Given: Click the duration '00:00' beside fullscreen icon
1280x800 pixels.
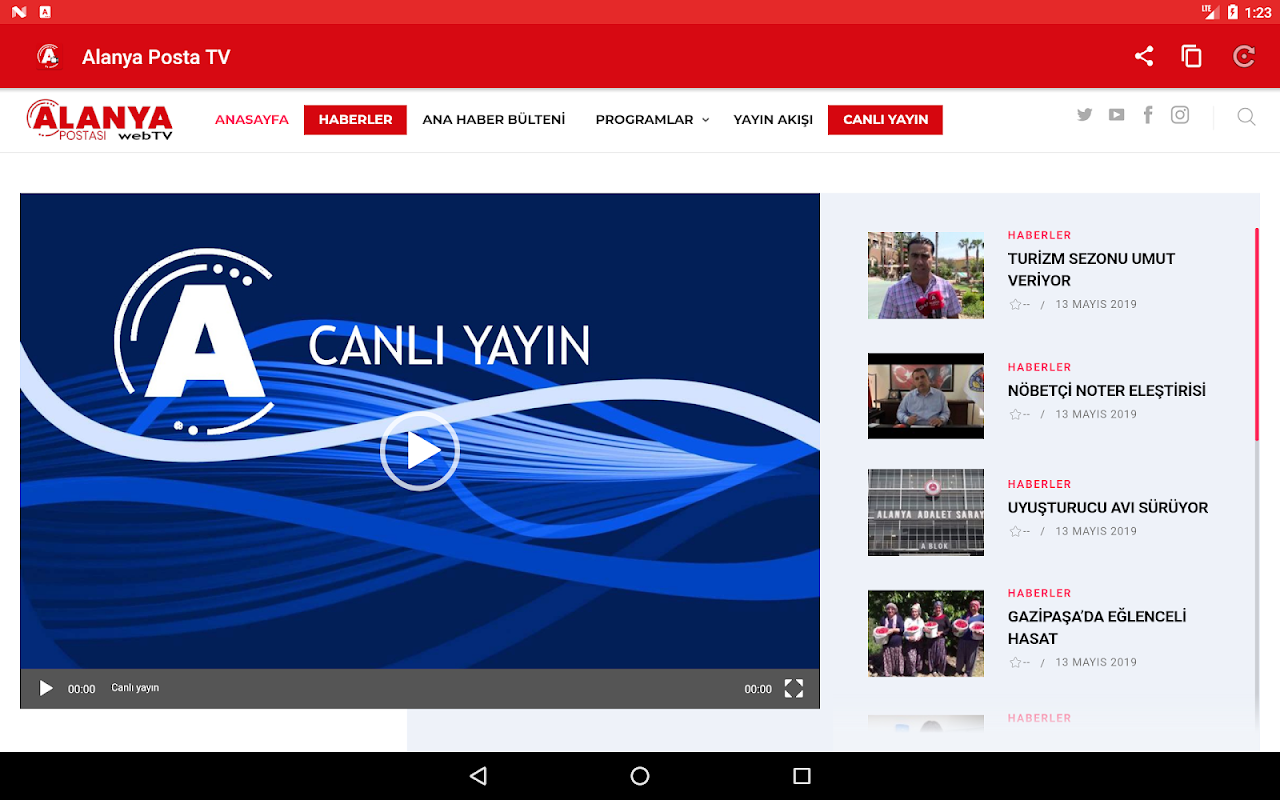Looking at the screenshot, I should point(758,689).
